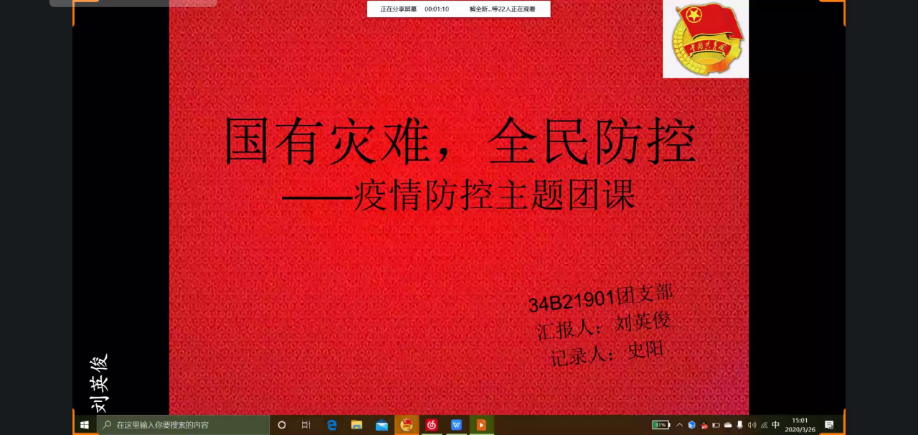Open File Explorer from the taskbar
919x435 pixels.
[357, 425]
